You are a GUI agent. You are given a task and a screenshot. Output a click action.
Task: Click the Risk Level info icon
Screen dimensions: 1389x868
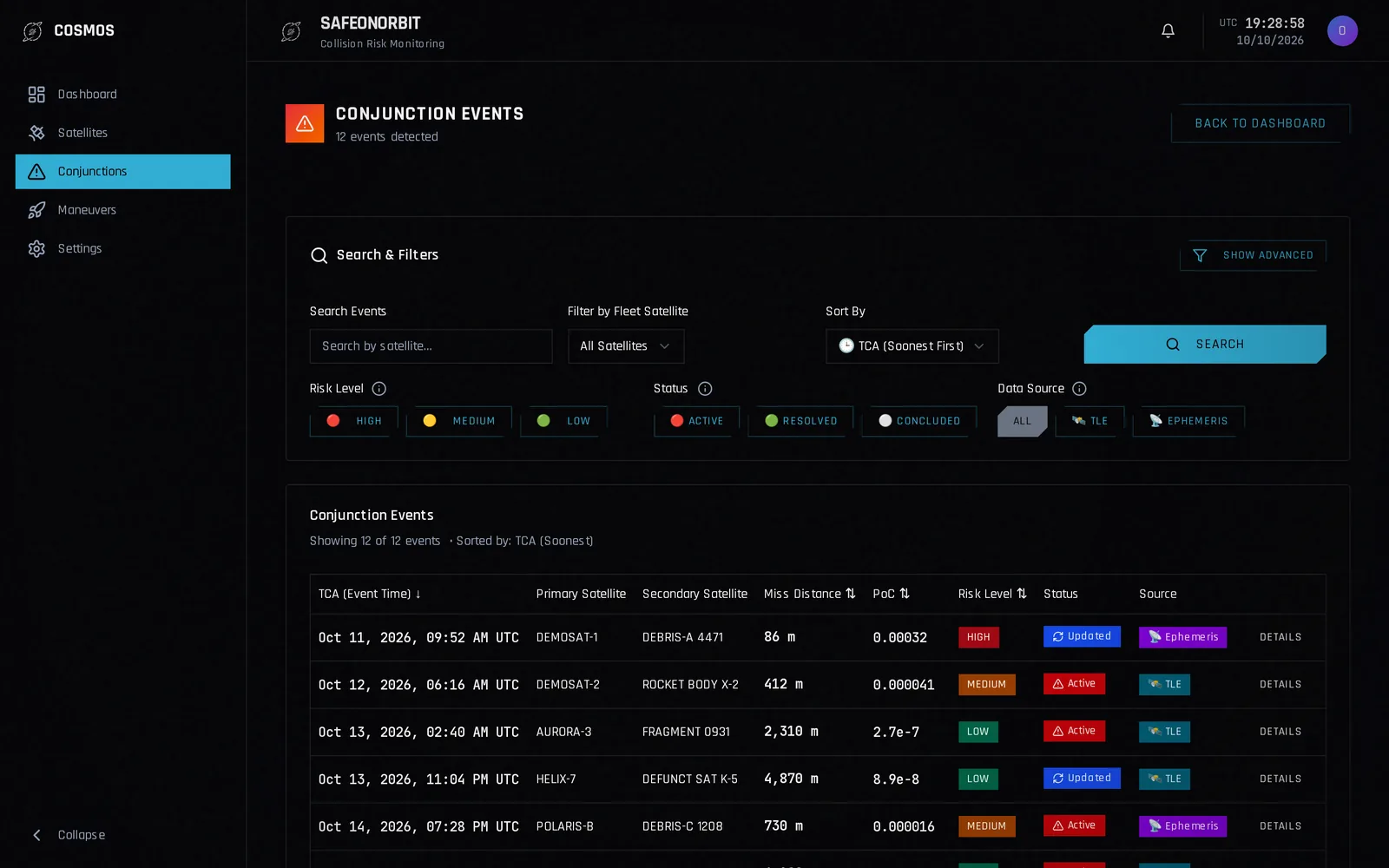[x=379, y=389]
